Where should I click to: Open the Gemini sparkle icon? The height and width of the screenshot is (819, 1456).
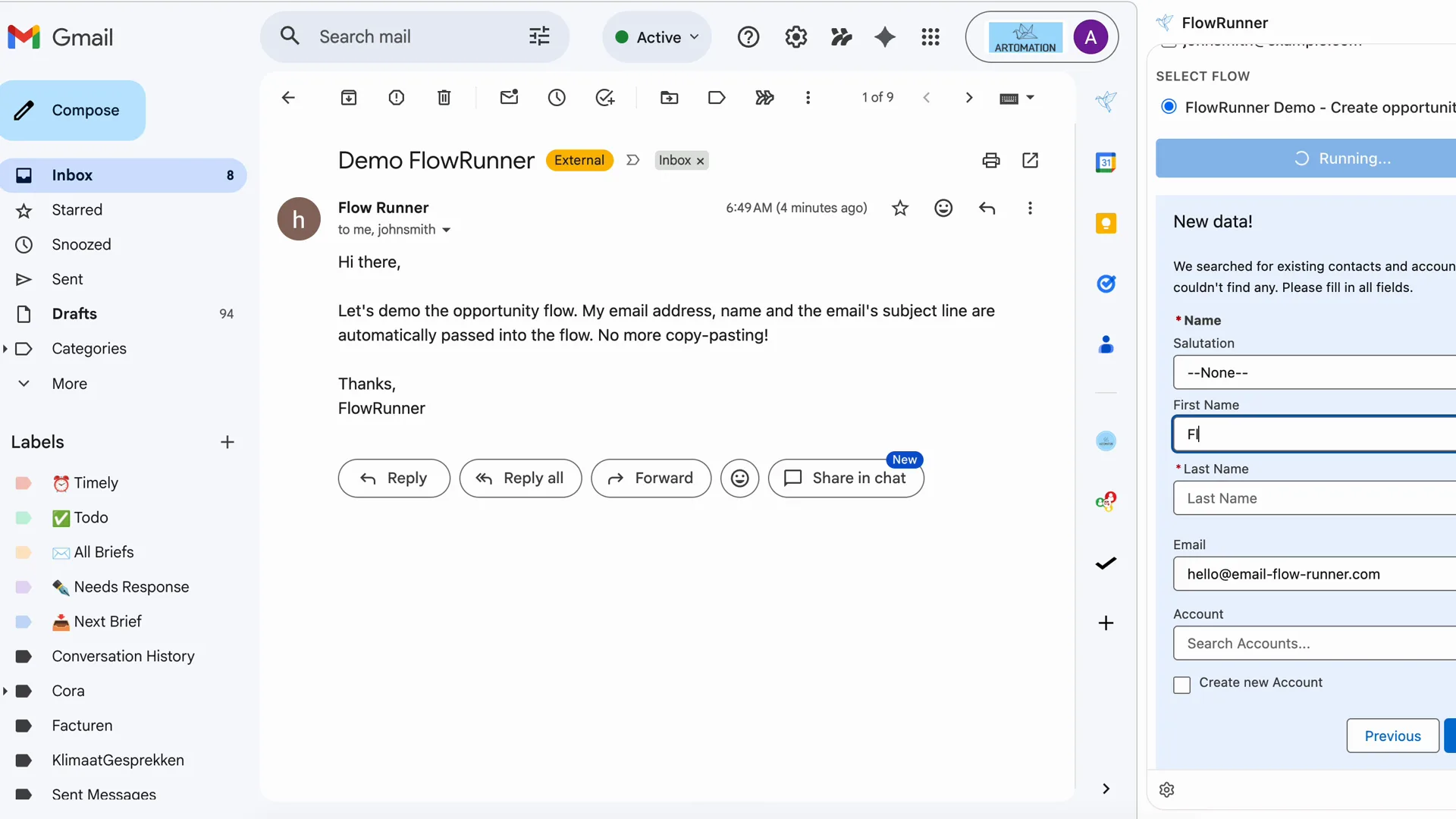pos(885,36)
